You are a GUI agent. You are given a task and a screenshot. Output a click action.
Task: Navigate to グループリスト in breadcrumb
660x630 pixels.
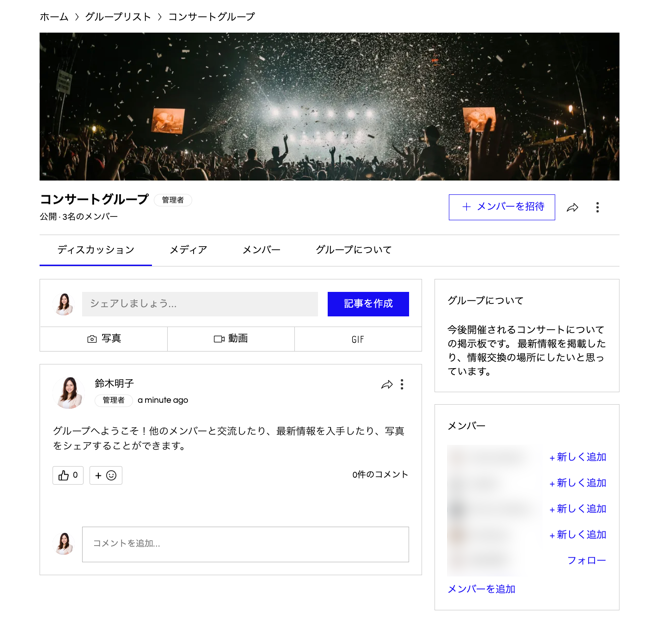pyautogui.click(x=118, y=17)
